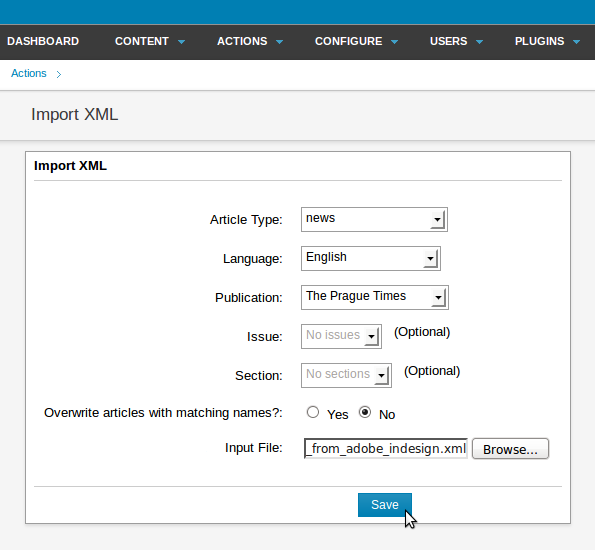Open the Issue dropdown
595x550 pixels.
point(341,336)
